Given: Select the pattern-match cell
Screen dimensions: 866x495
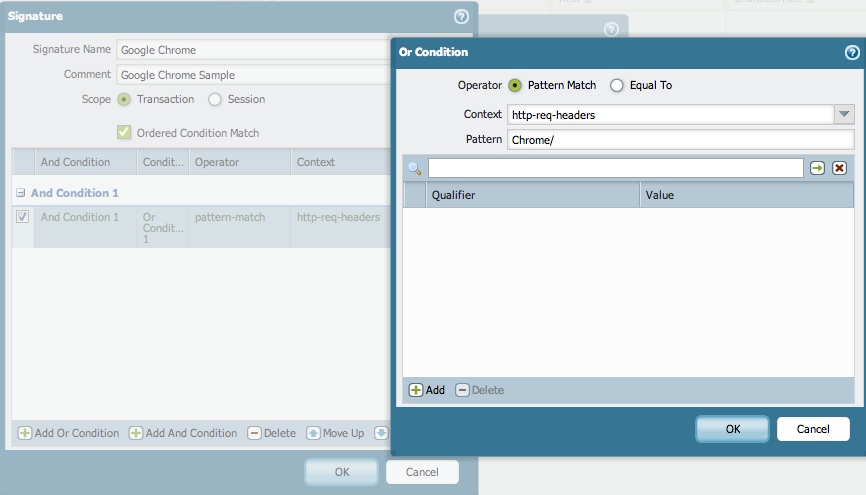Looking at the screenshot, I should (x=240, y=227).
